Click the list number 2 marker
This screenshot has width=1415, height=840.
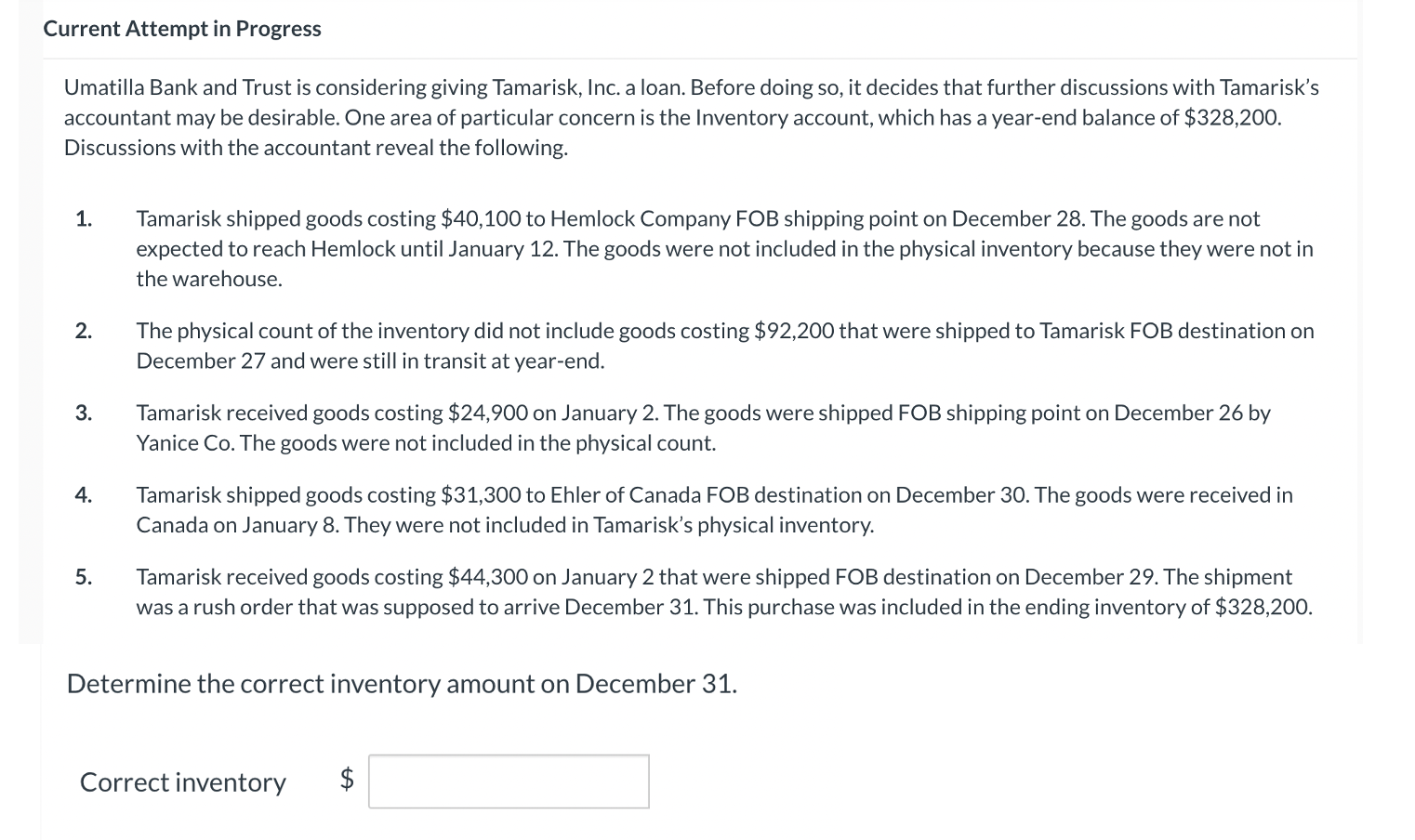click(x=84, y=331)
